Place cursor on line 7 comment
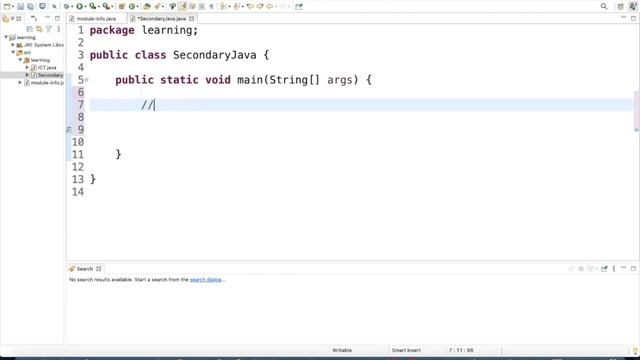 pos(148,105)
